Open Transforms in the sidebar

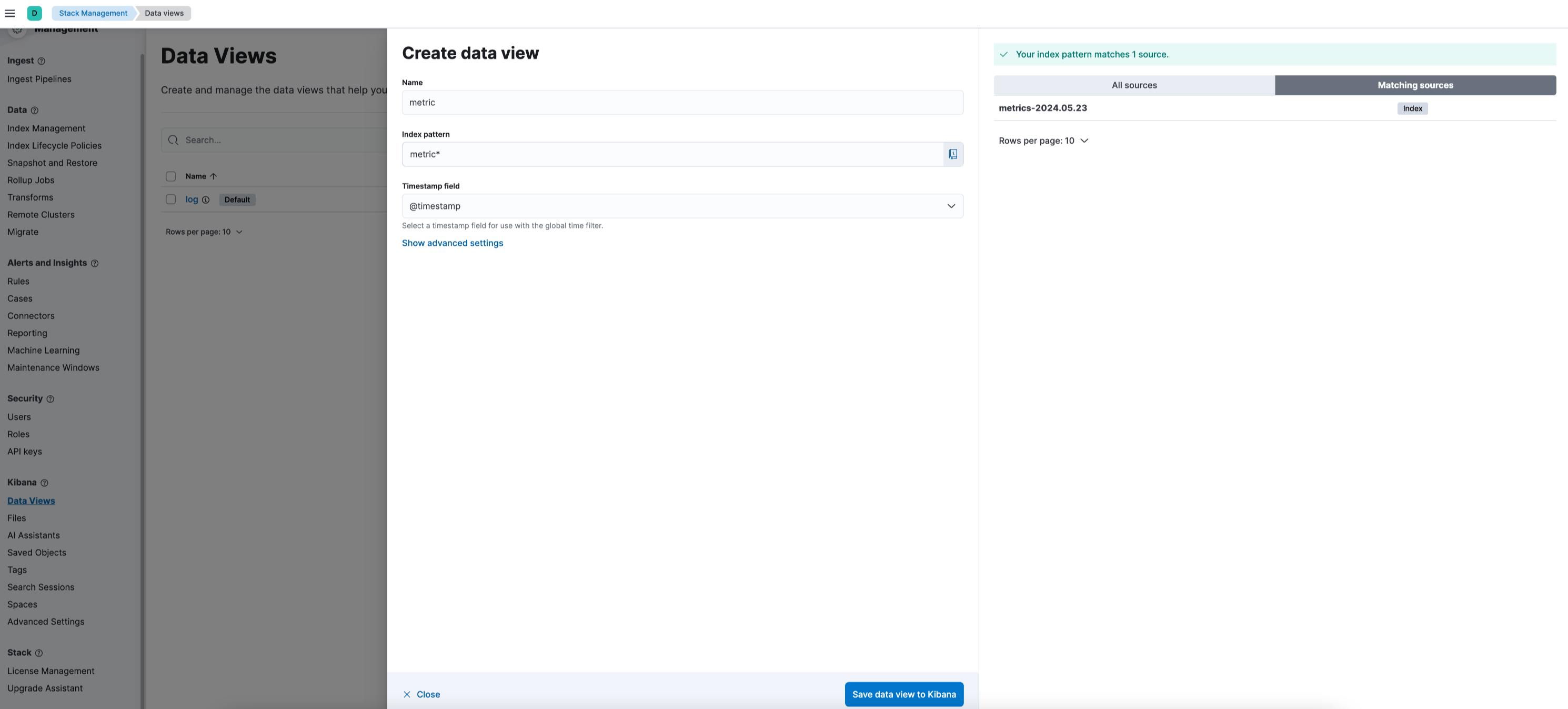30,197
